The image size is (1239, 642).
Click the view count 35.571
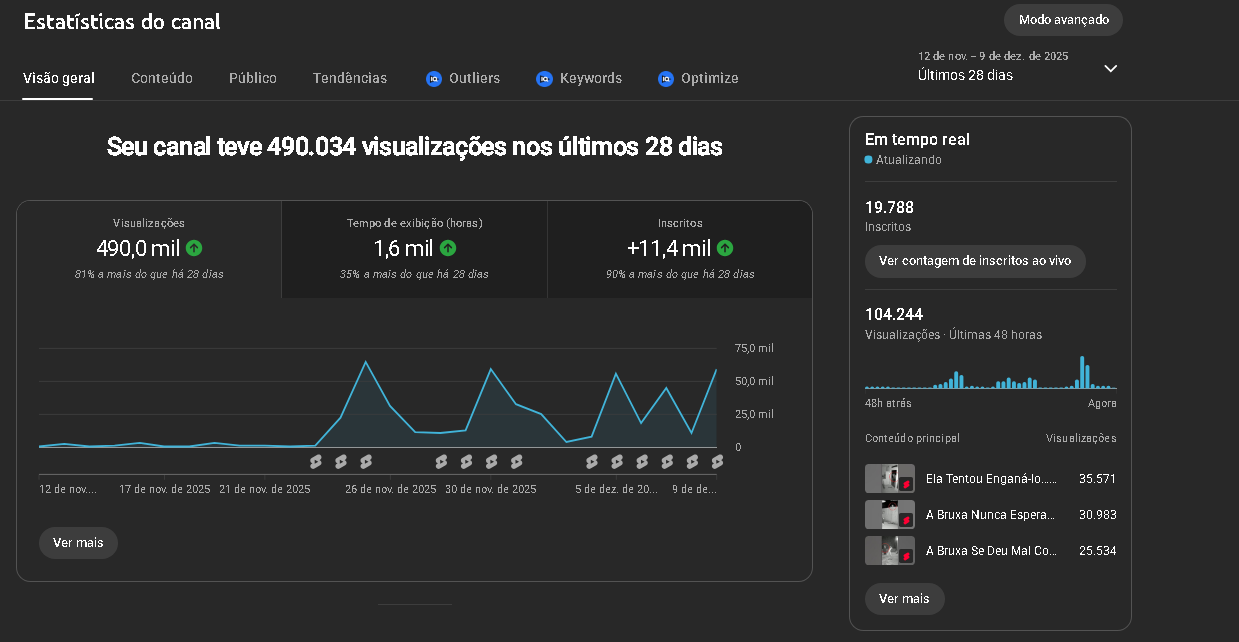tap(1097, 479)
